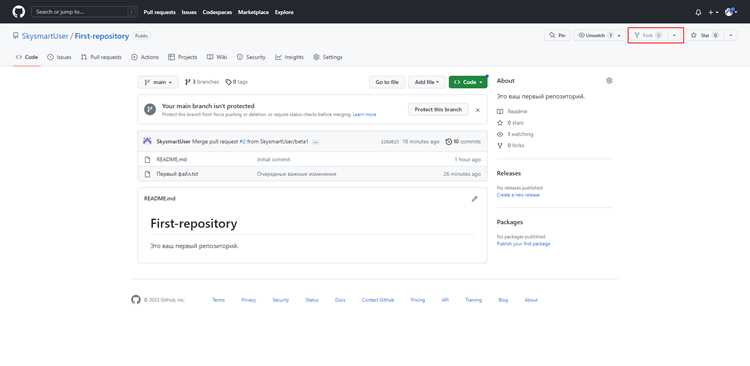This screenshot has width=750, height=366.
Task: Open the Privacy footer link
Action: (248, 300)
